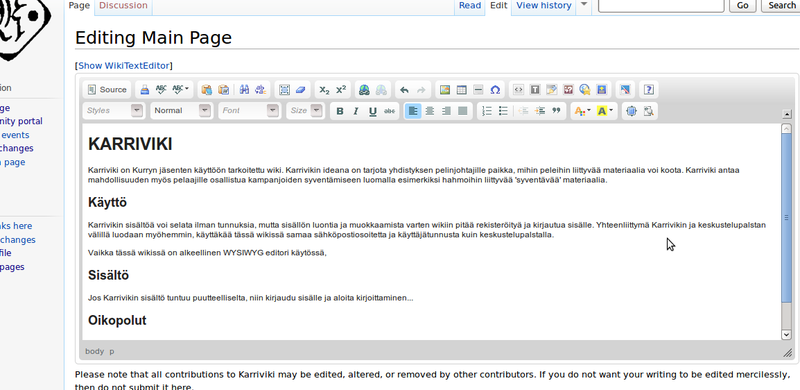
Task: Open the background color picker
Action: coord(605,111)
